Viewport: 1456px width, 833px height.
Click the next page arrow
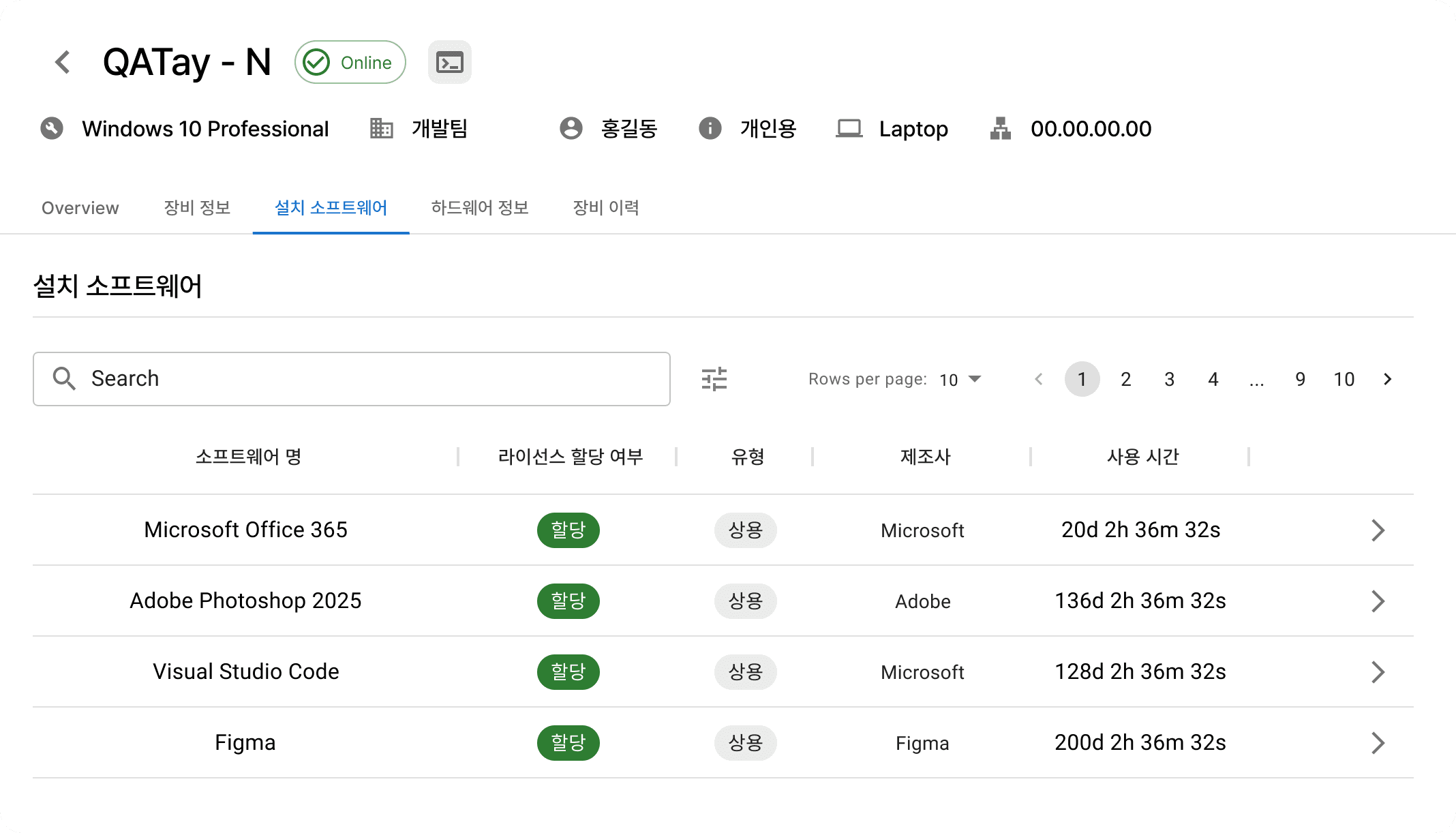[1387, 379]
